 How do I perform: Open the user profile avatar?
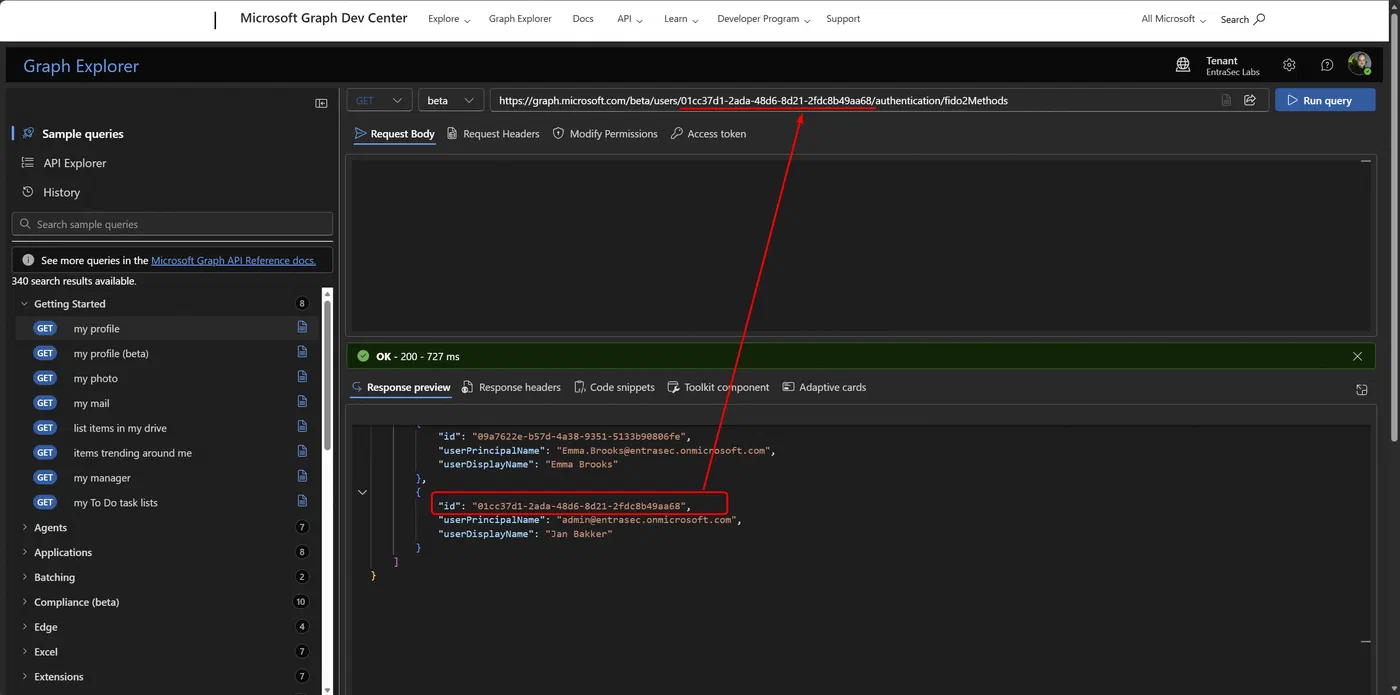[1359, 64]
